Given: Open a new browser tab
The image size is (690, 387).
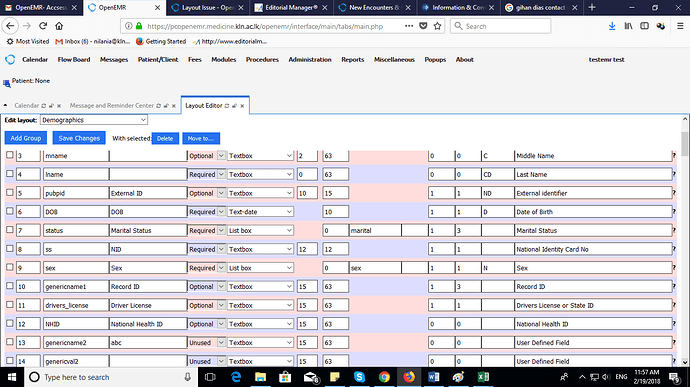Looking at the screenshot, I should (592, 7).
